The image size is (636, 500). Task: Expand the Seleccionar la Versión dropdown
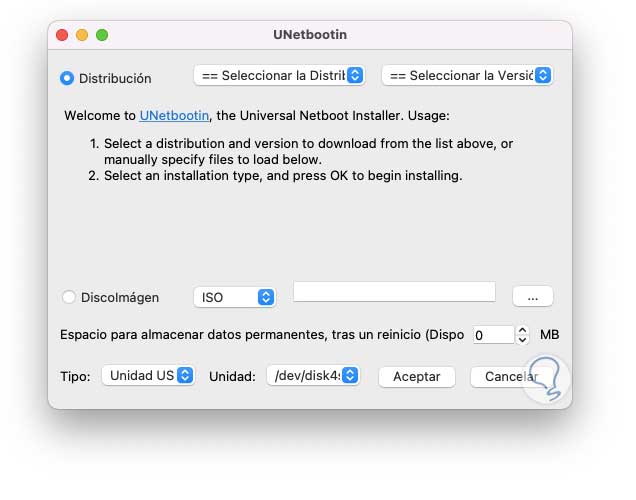click(467, 75)
